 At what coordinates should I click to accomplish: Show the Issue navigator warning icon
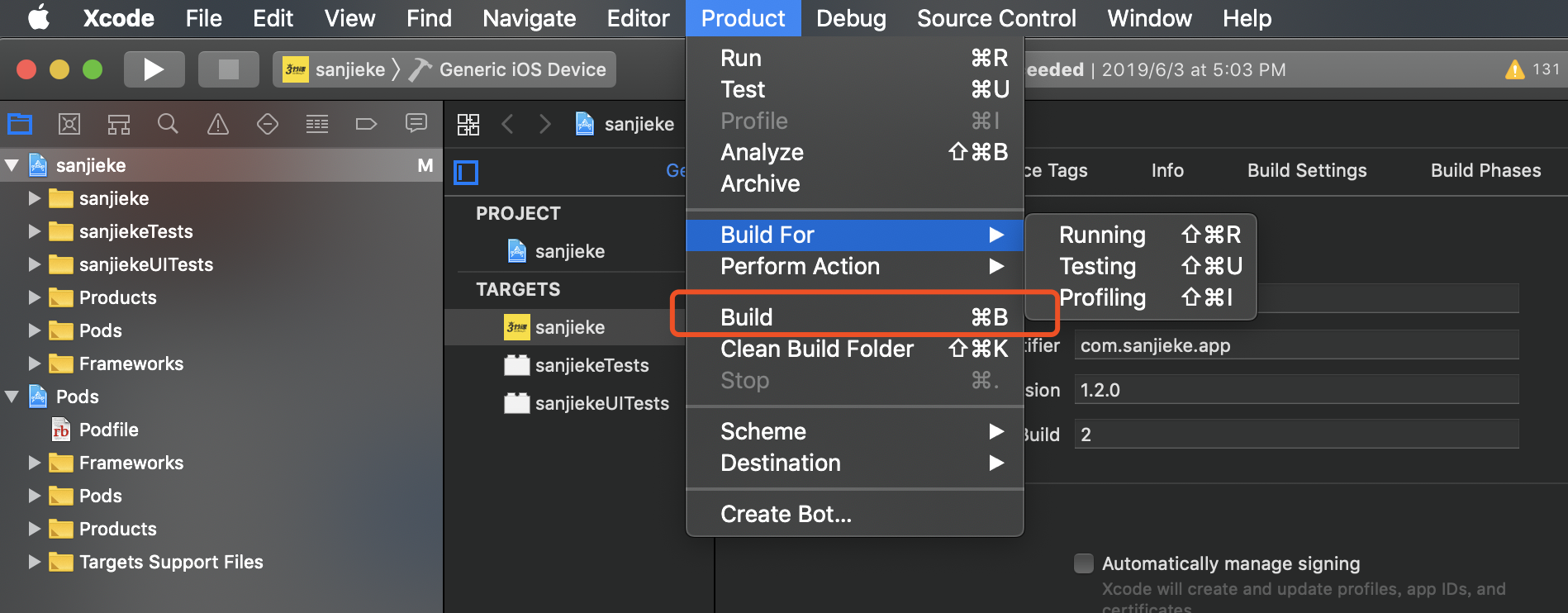(x=218, y=124)
